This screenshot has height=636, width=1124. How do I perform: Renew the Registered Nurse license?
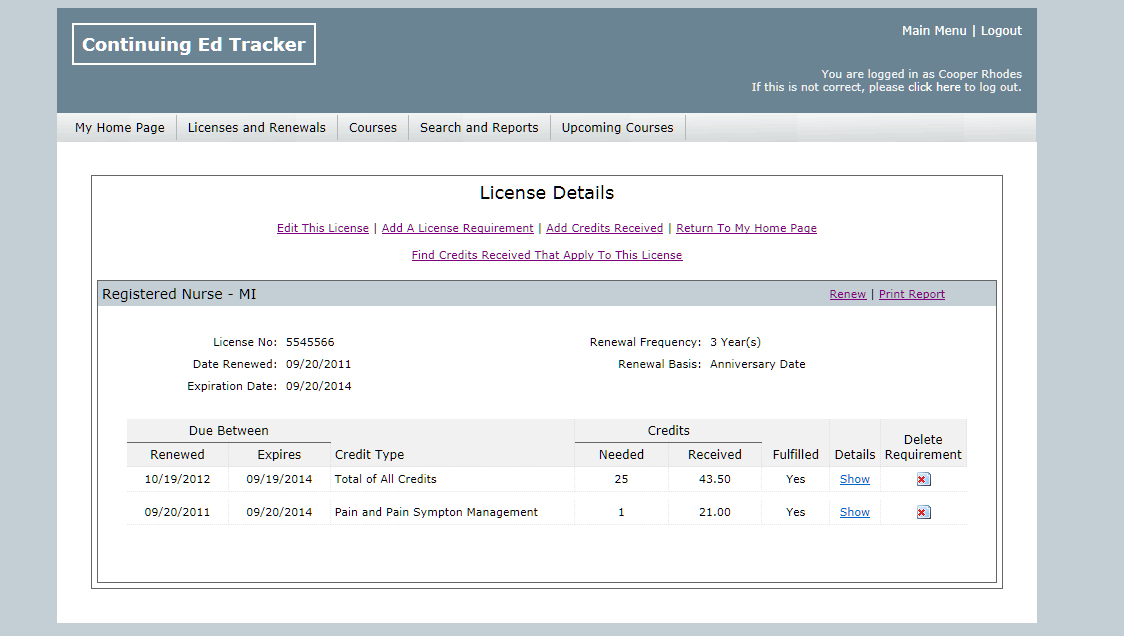click(x=847, y=294)
